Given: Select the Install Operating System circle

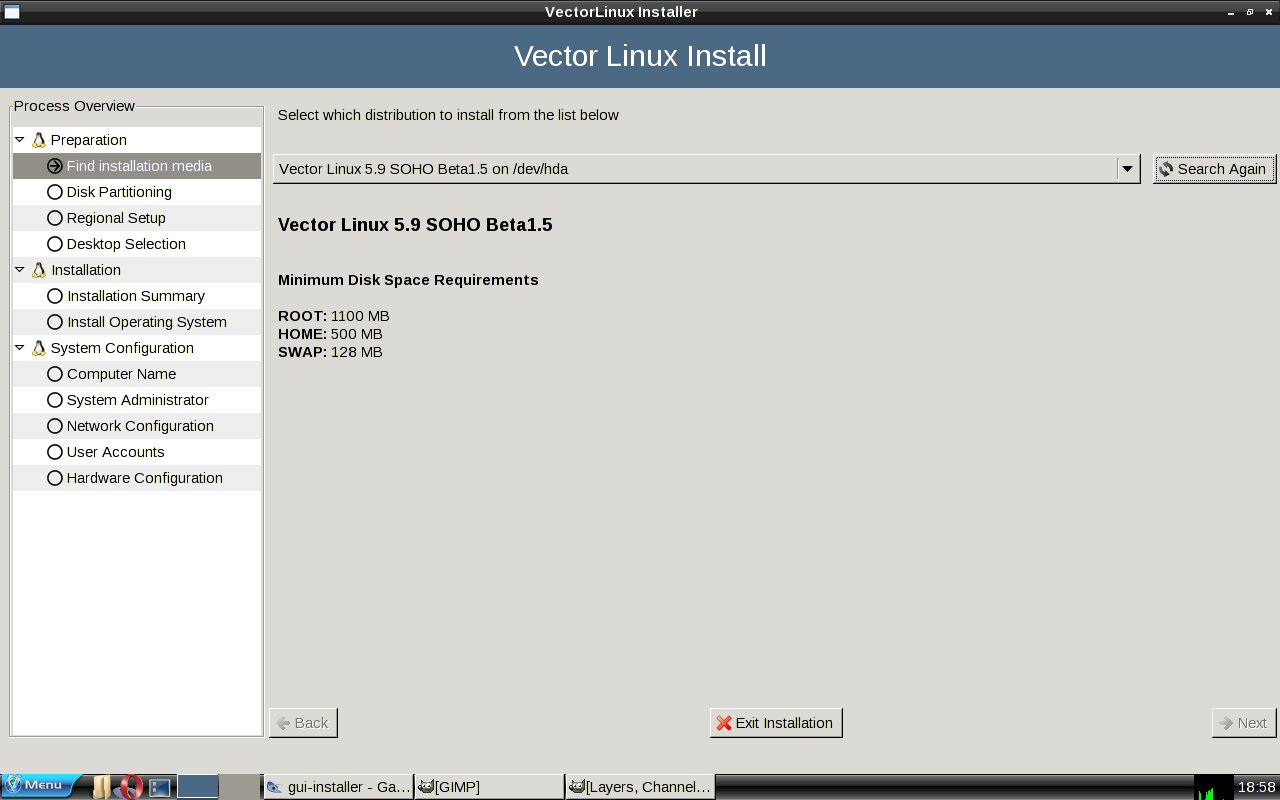Looking at the screenshot, I should point(55,322).
